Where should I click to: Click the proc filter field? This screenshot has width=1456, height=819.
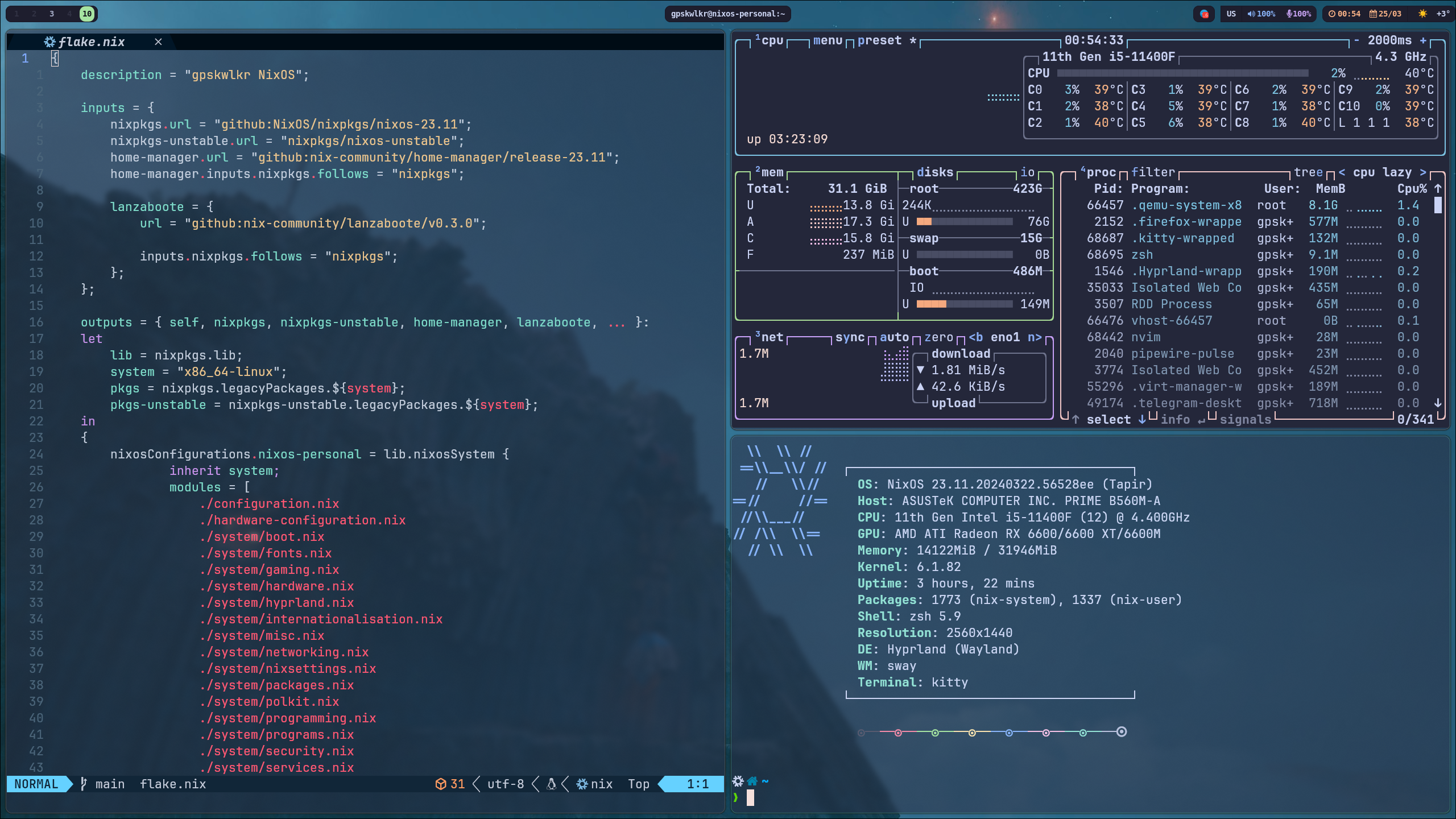click(1153, 172)
